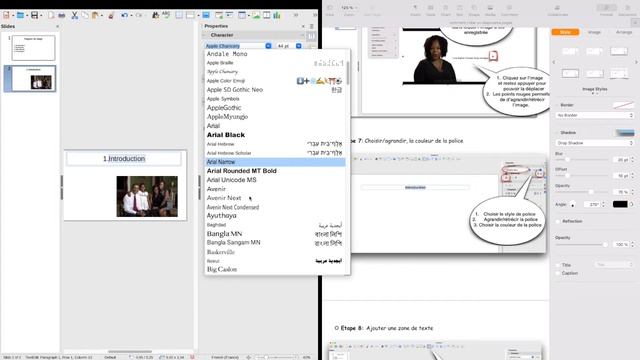This screenshot has width=640, height=360.
Task: Click the Introduction title text box
Action: tap(124, 159)
